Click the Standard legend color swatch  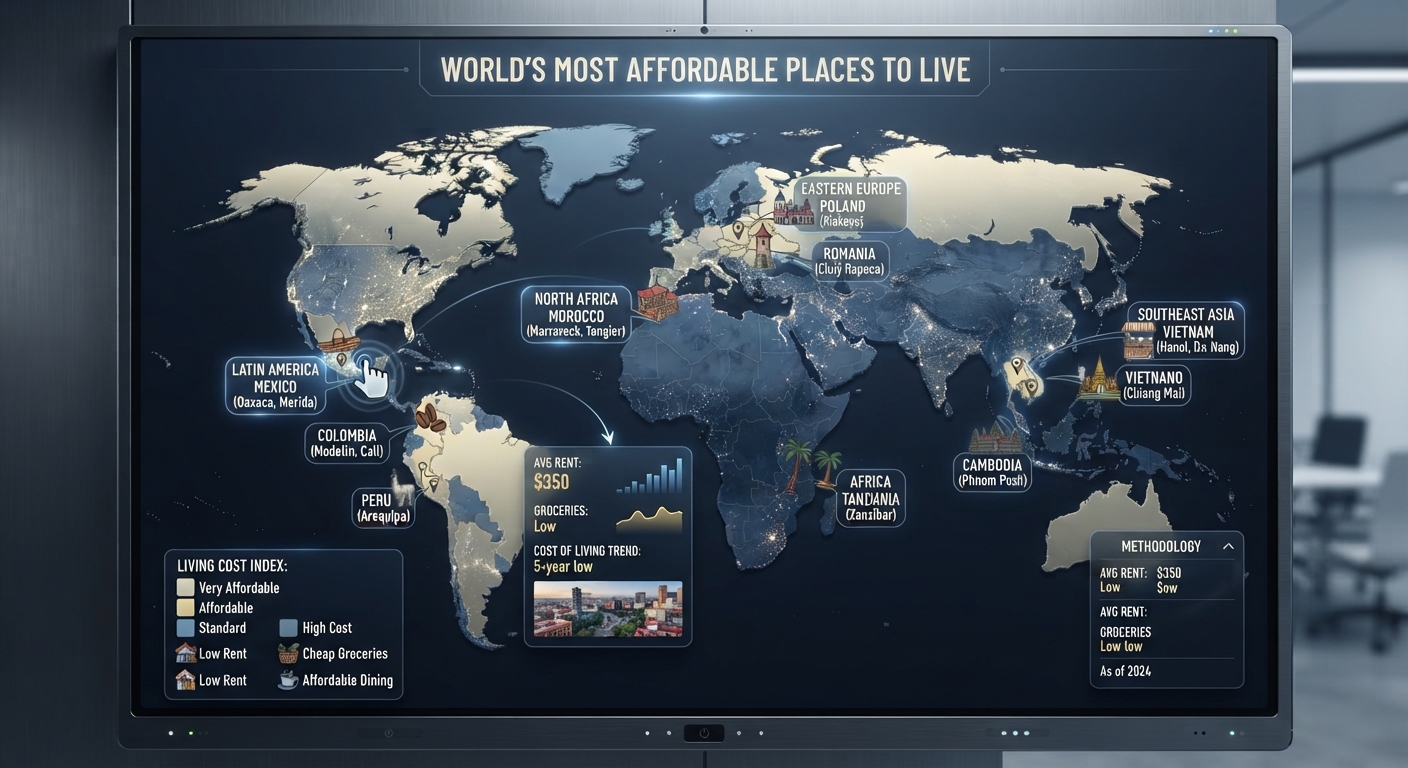click(184, 628)
